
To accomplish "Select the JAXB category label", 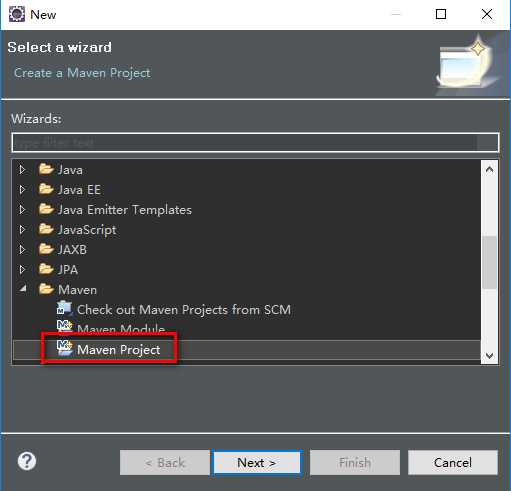I will tap(72, 250).
